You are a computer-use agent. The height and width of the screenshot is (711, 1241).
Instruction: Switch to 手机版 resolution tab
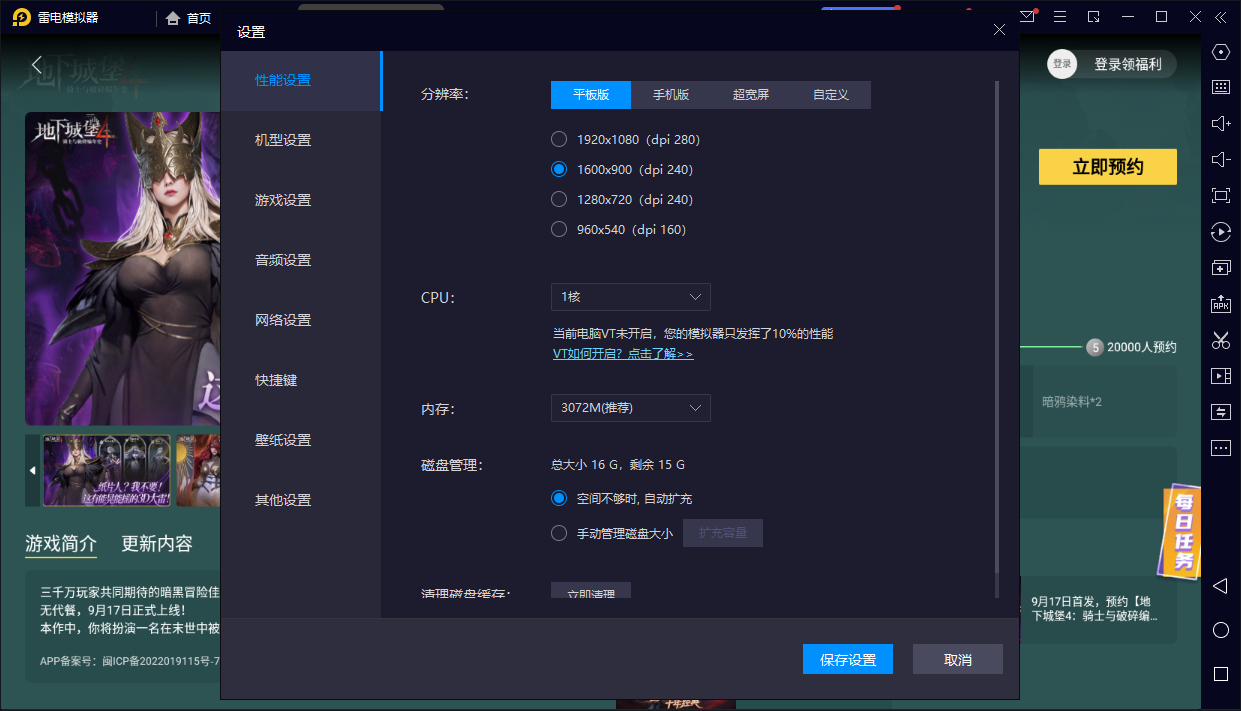tap(671, 95)
